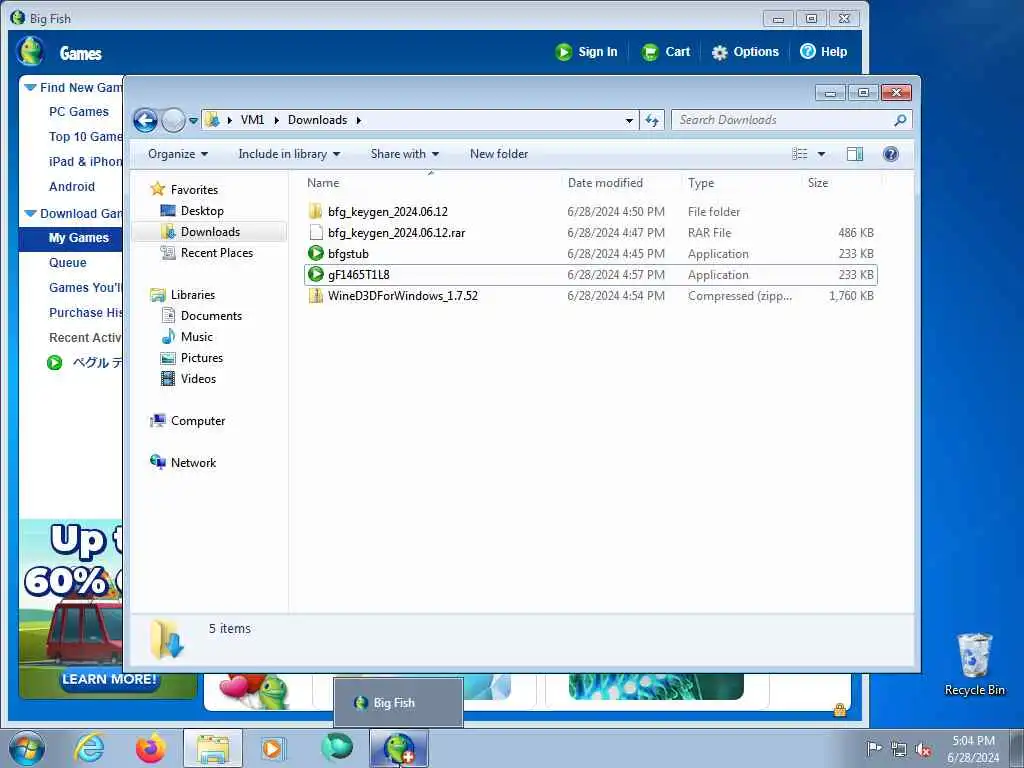Image resolution: width=1024 pixels, height=768 pixels.
Task: Open Queue in Big Fish sidebar
Action: point(67,263)
